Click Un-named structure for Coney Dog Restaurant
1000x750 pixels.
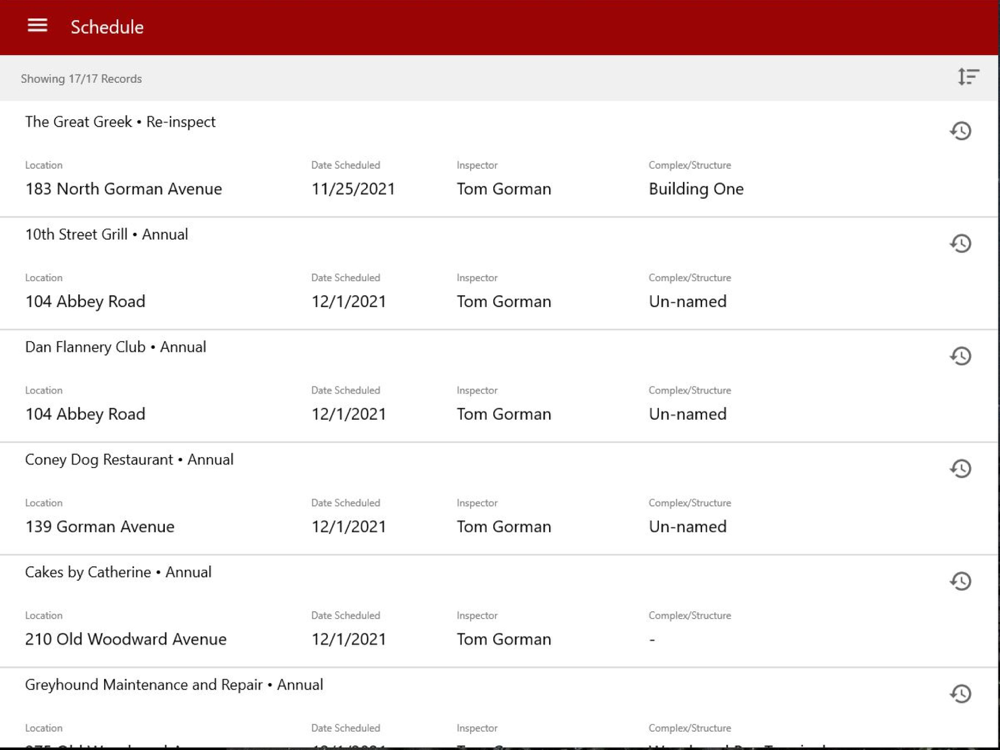coord(688,527)
